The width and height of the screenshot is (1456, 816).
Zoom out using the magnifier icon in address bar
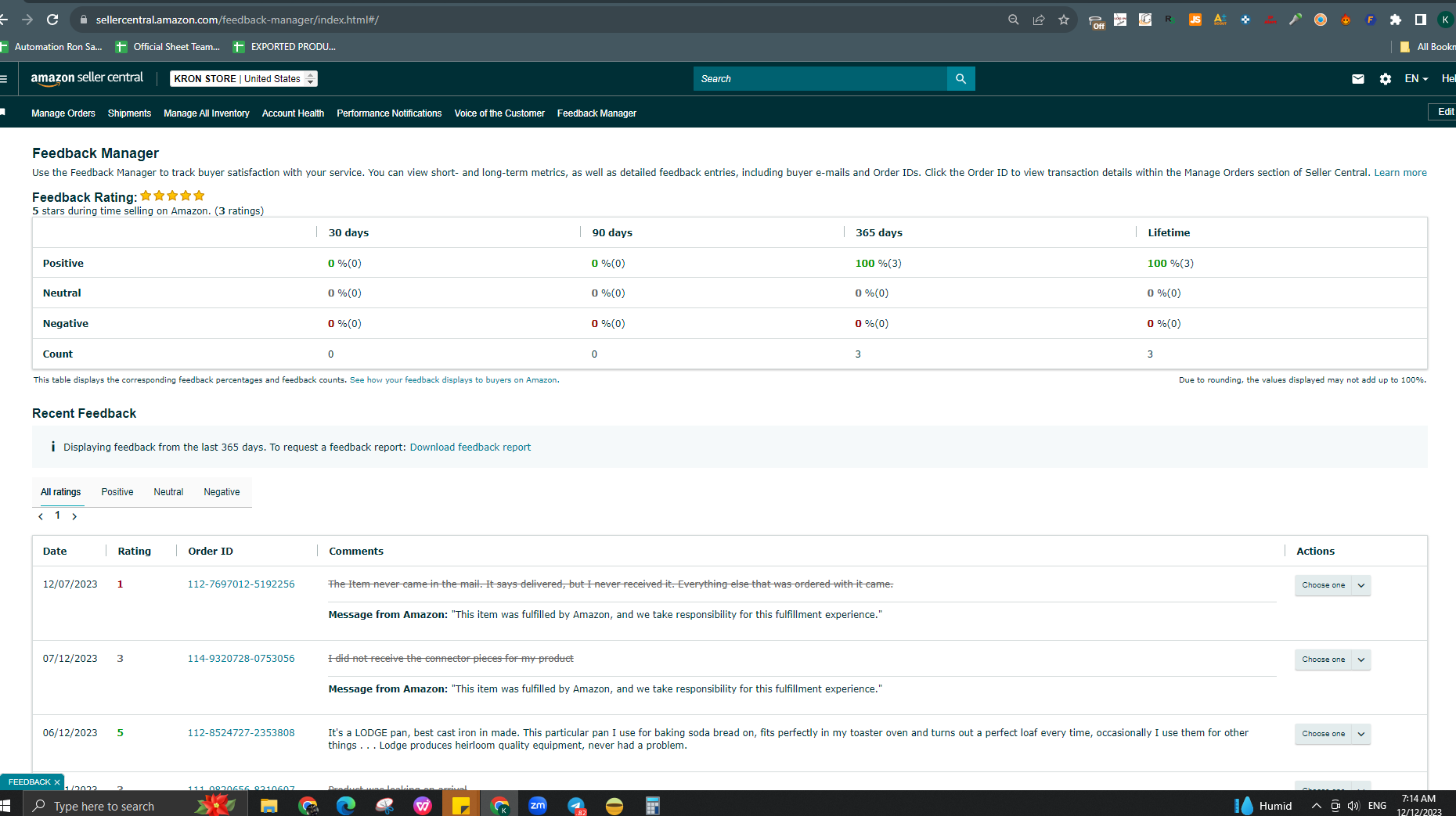(x=1013, y=20)
